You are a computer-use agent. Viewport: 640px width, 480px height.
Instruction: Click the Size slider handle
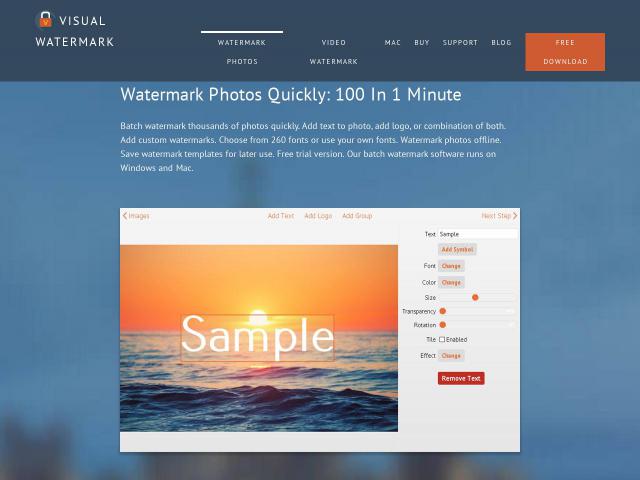[x=475, y=298]
